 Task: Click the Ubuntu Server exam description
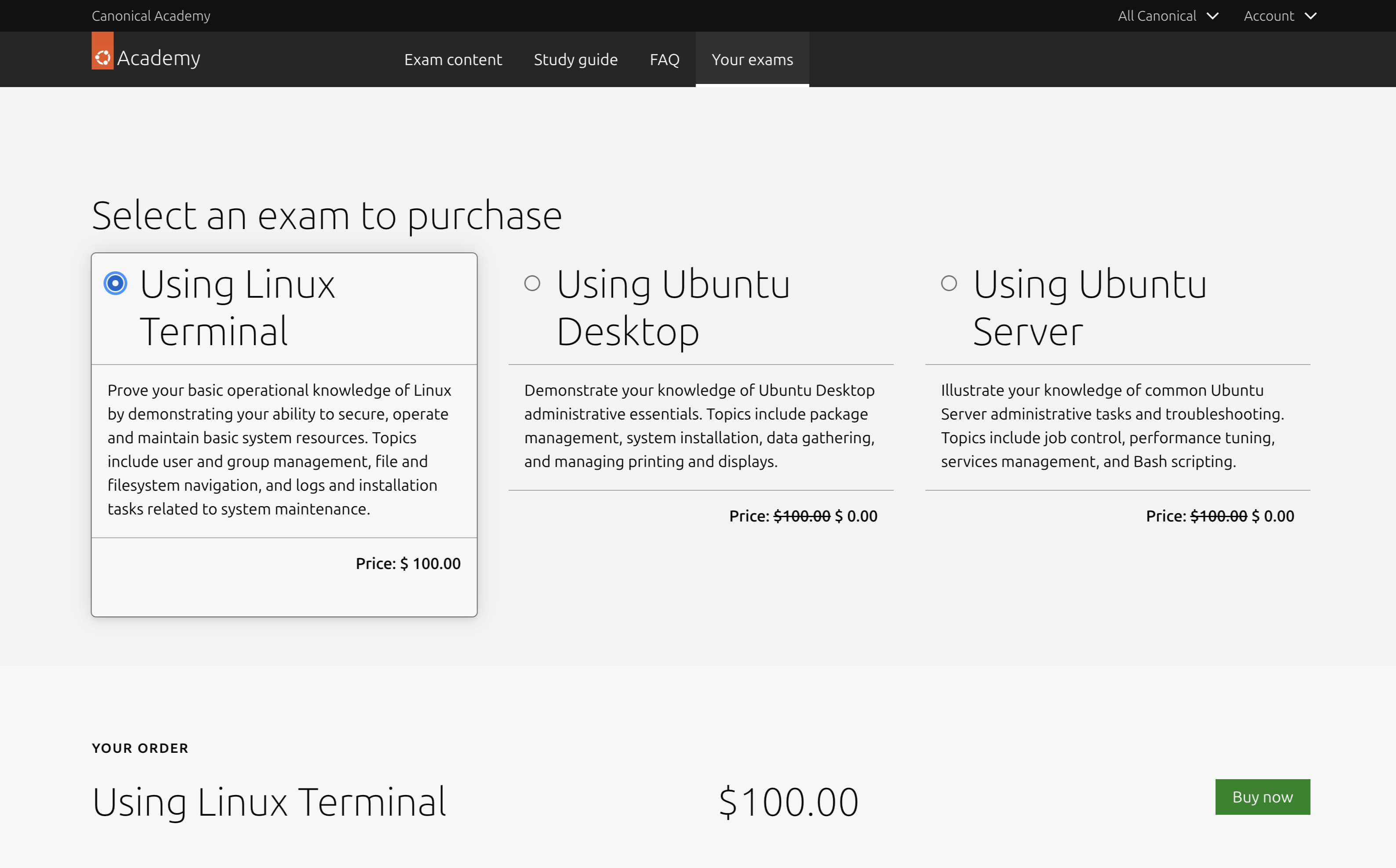click(x=1112, y=426)
